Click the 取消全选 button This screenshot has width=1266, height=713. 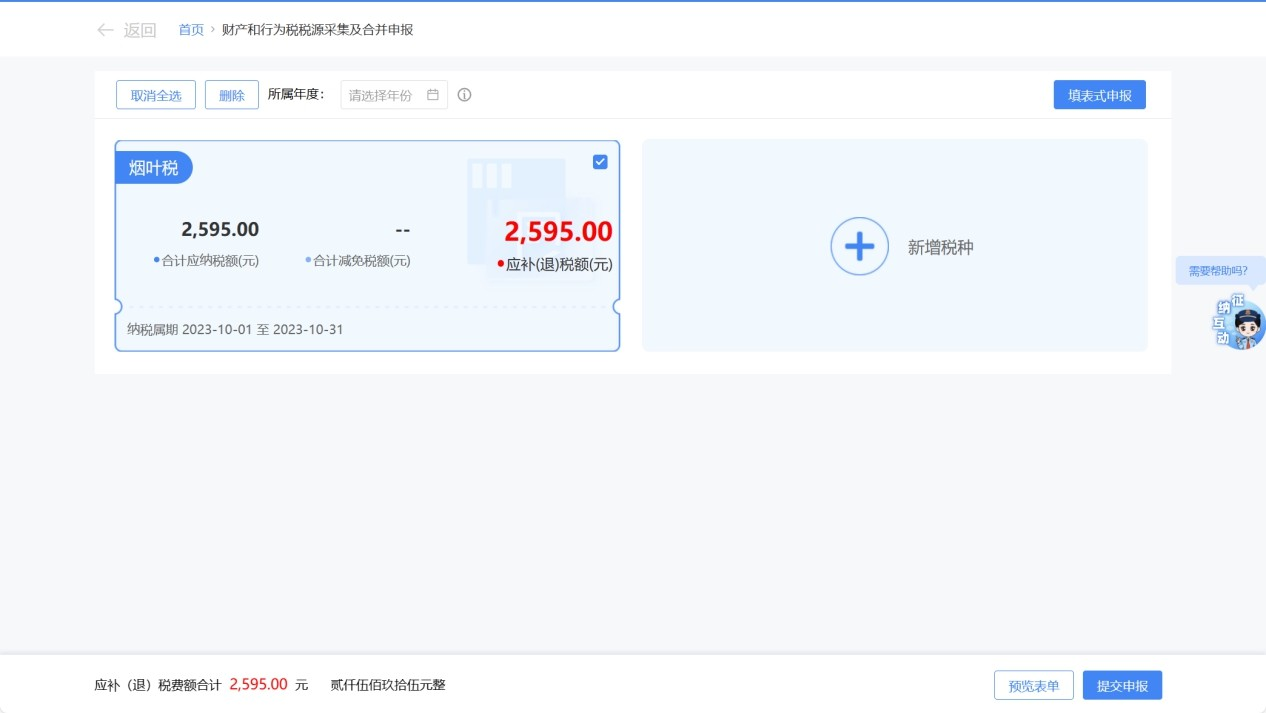coord(156,95)
